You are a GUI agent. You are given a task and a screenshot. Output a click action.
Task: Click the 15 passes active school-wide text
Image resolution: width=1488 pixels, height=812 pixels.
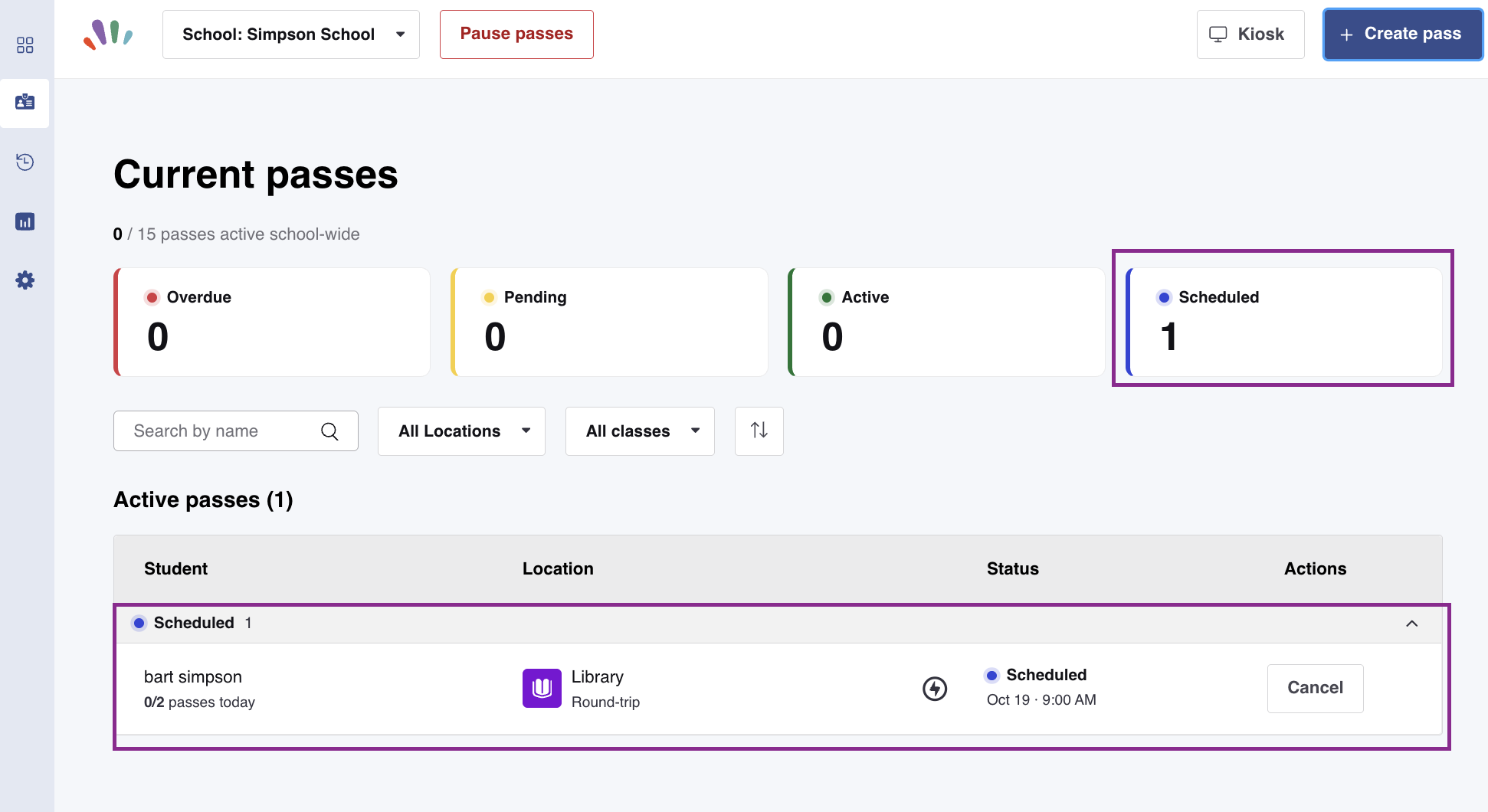click(248, 234)
